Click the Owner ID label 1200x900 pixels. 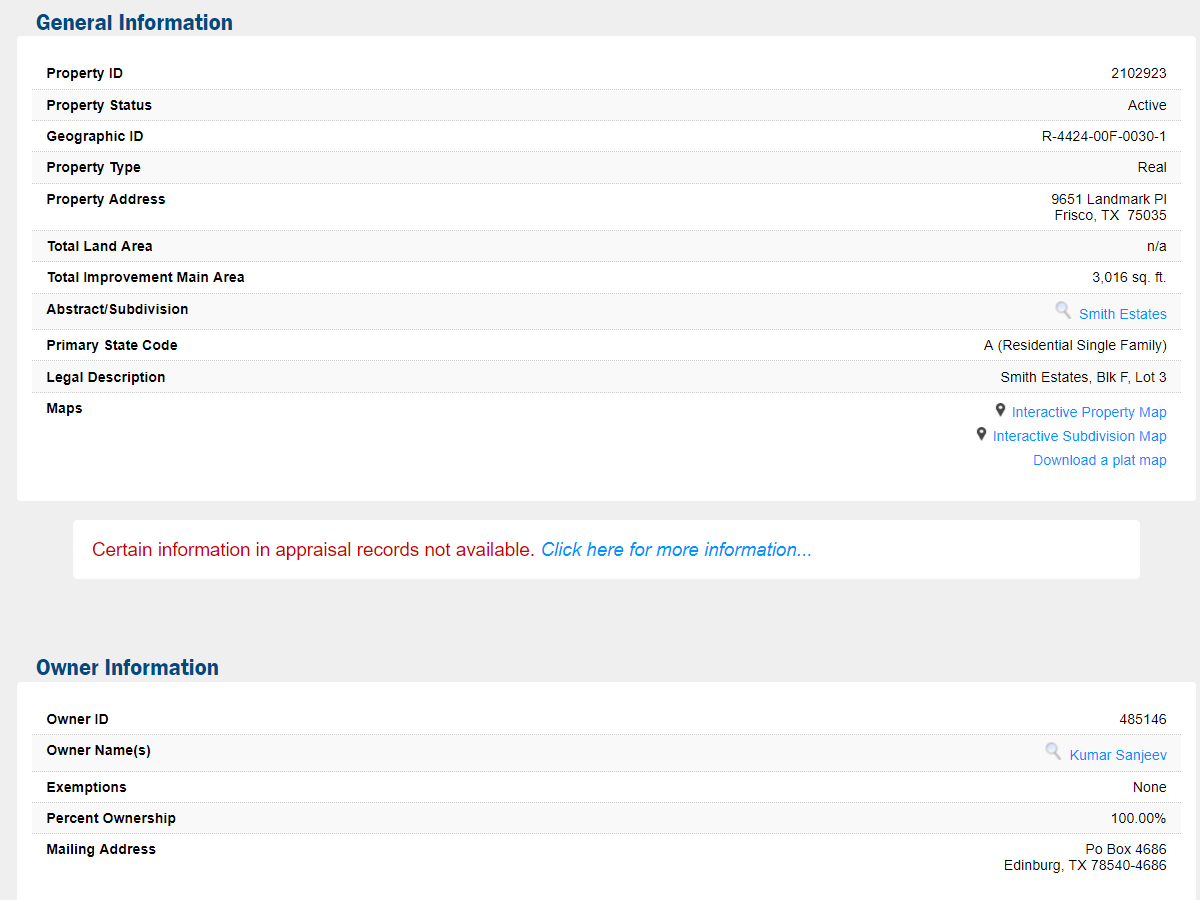pyautogui.click(x=78, y=719)
